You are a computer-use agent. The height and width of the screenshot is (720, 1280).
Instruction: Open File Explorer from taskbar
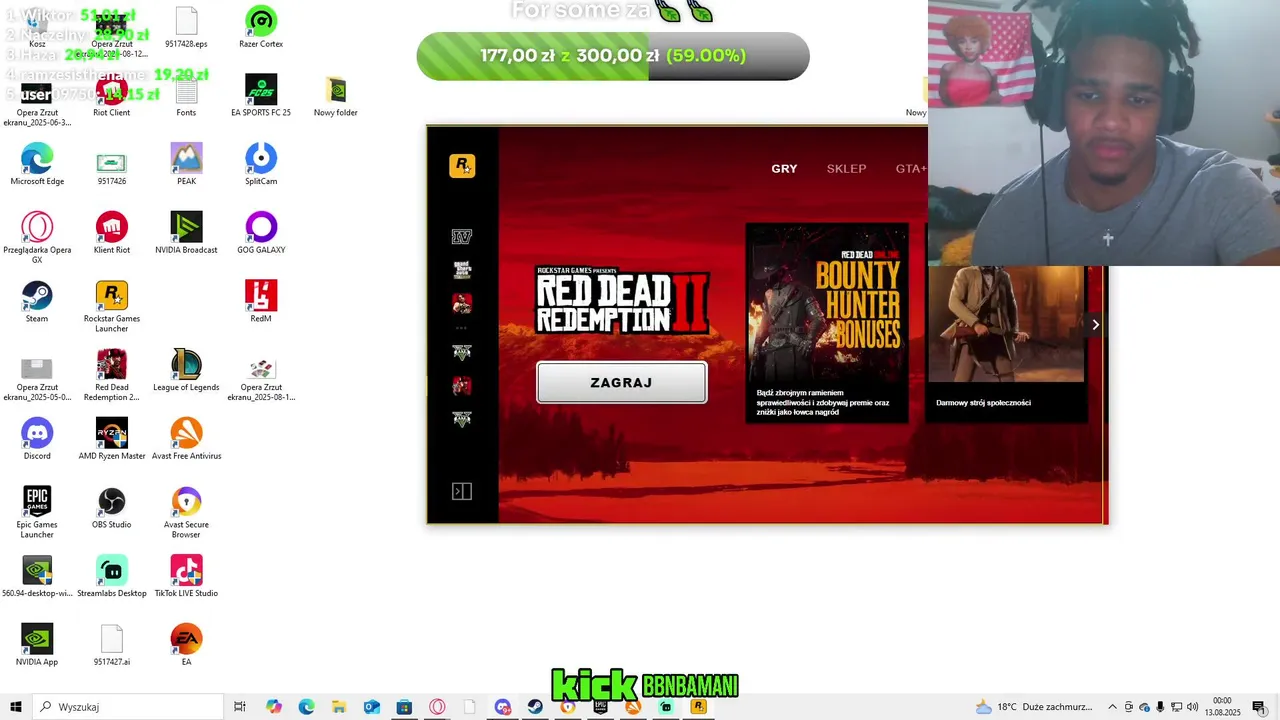coord(339,707)
